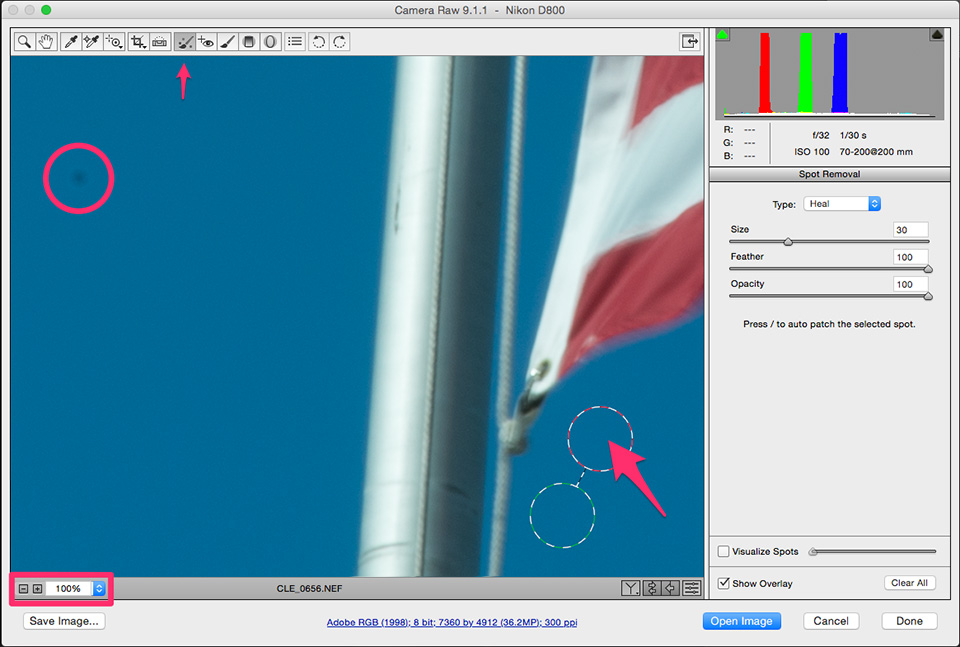Toggle highlight clipping warning in histogram

coord(937,34)
